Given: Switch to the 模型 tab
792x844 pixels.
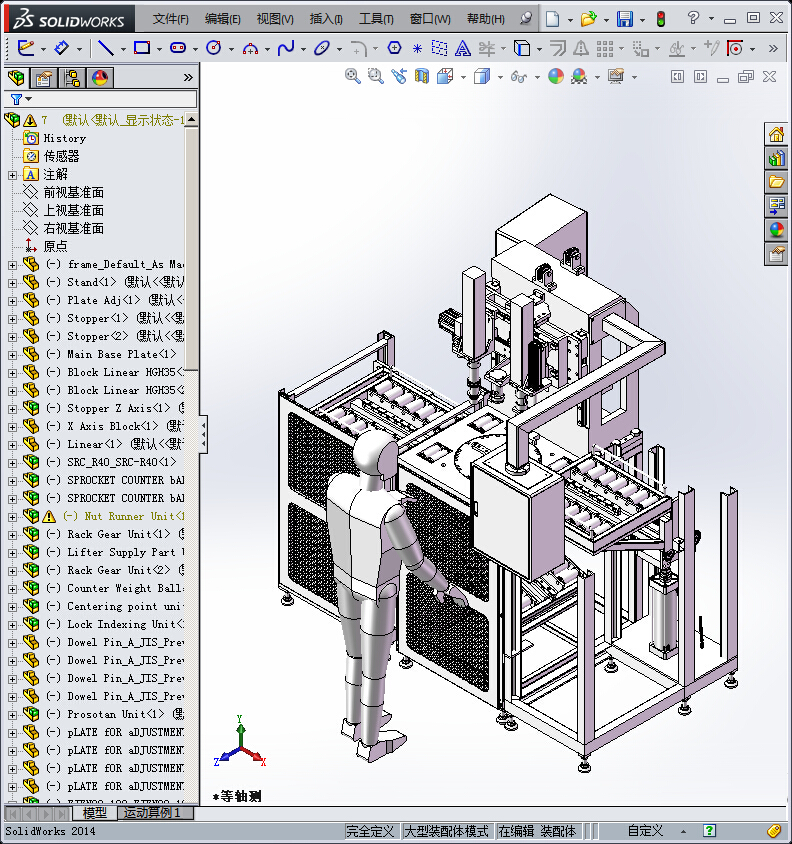Looking at the screenshot, I should click(x=95, y=813).
